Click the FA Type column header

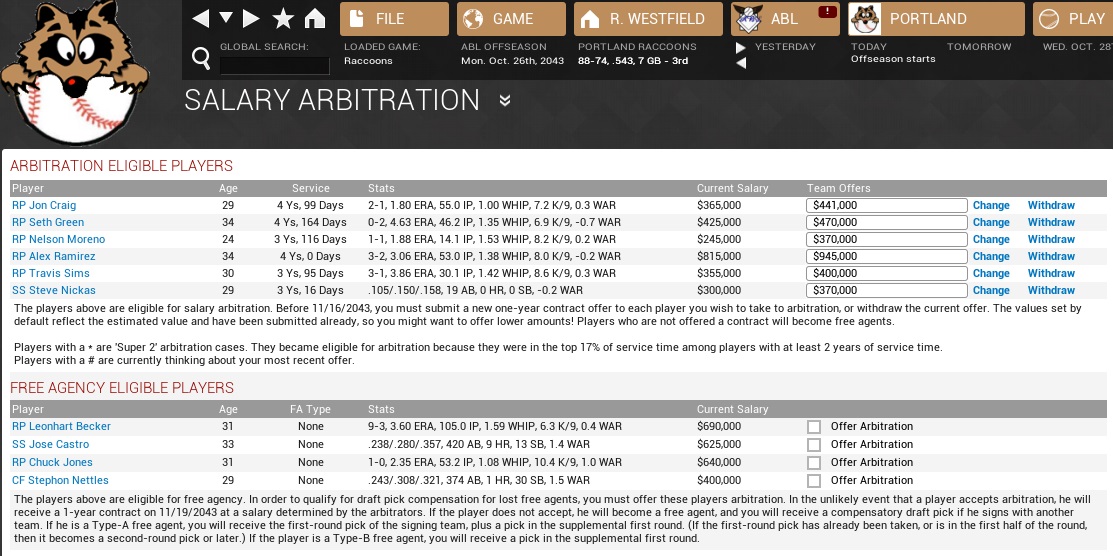click(310, 409)
